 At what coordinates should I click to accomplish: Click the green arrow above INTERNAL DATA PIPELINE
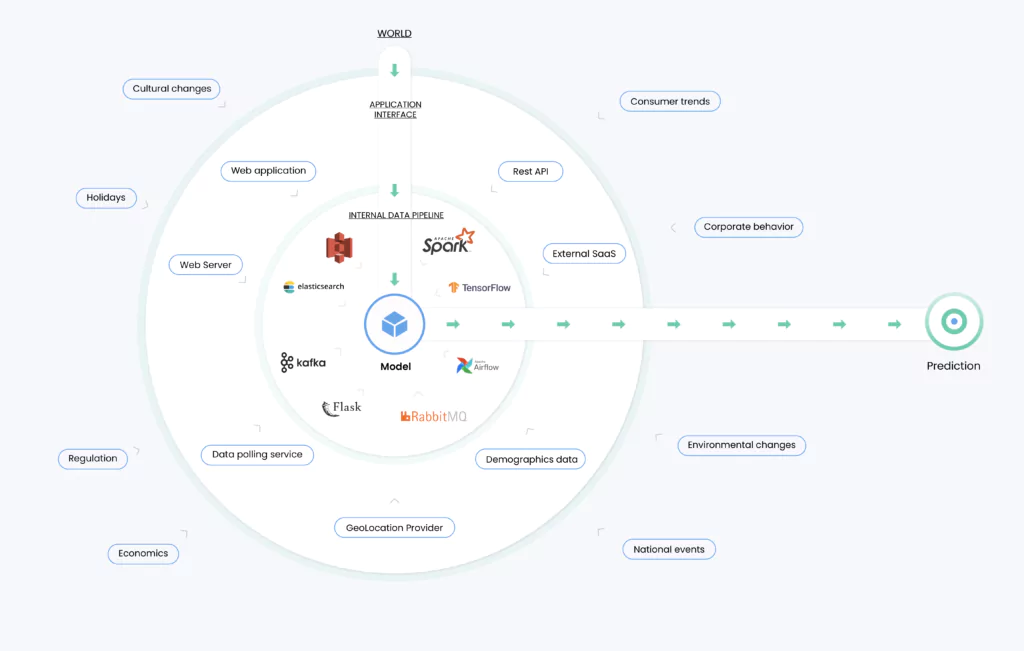[x=394, y=190]
